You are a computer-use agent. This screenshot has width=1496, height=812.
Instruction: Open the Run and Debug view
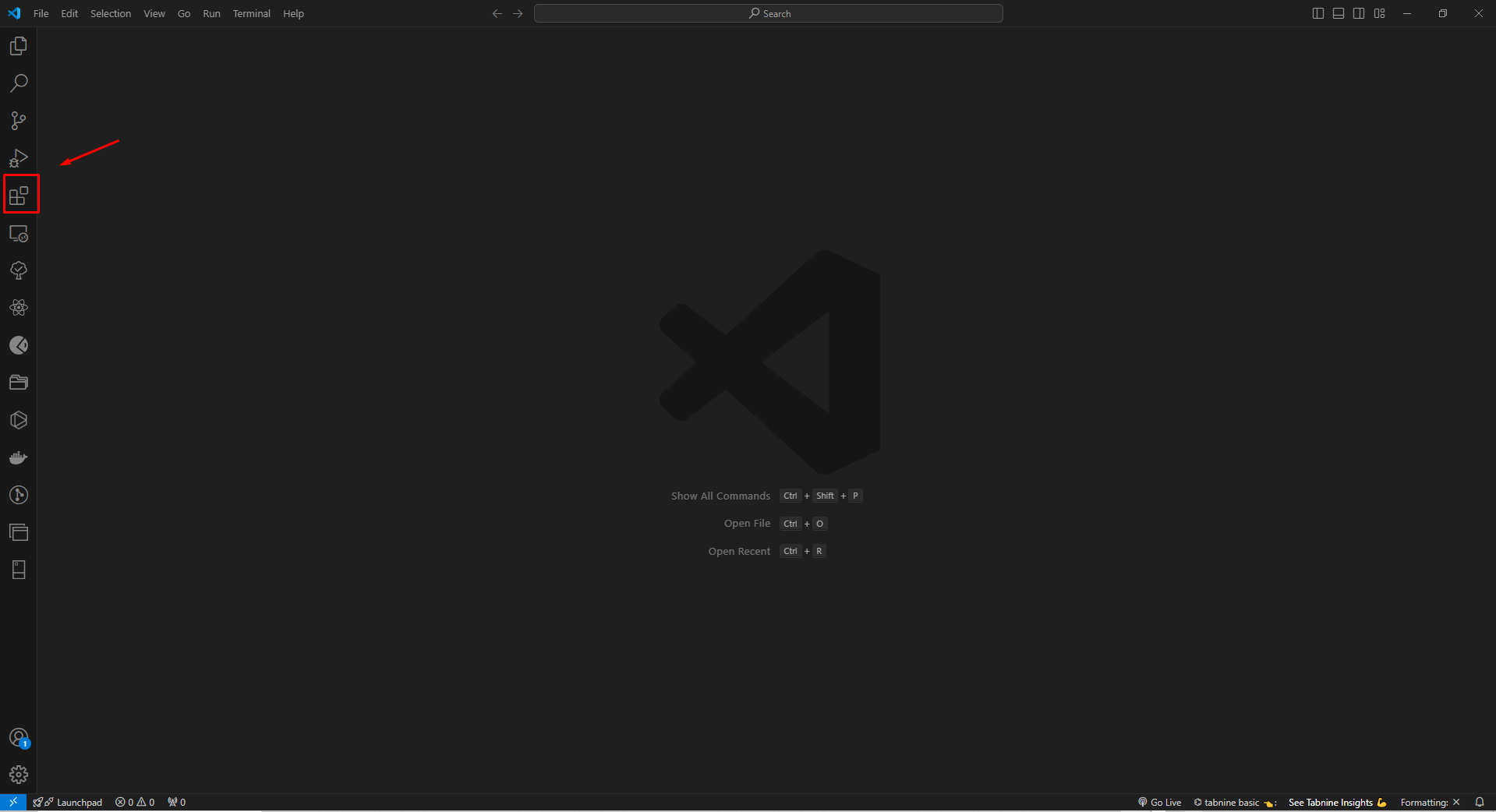point(19,158)
